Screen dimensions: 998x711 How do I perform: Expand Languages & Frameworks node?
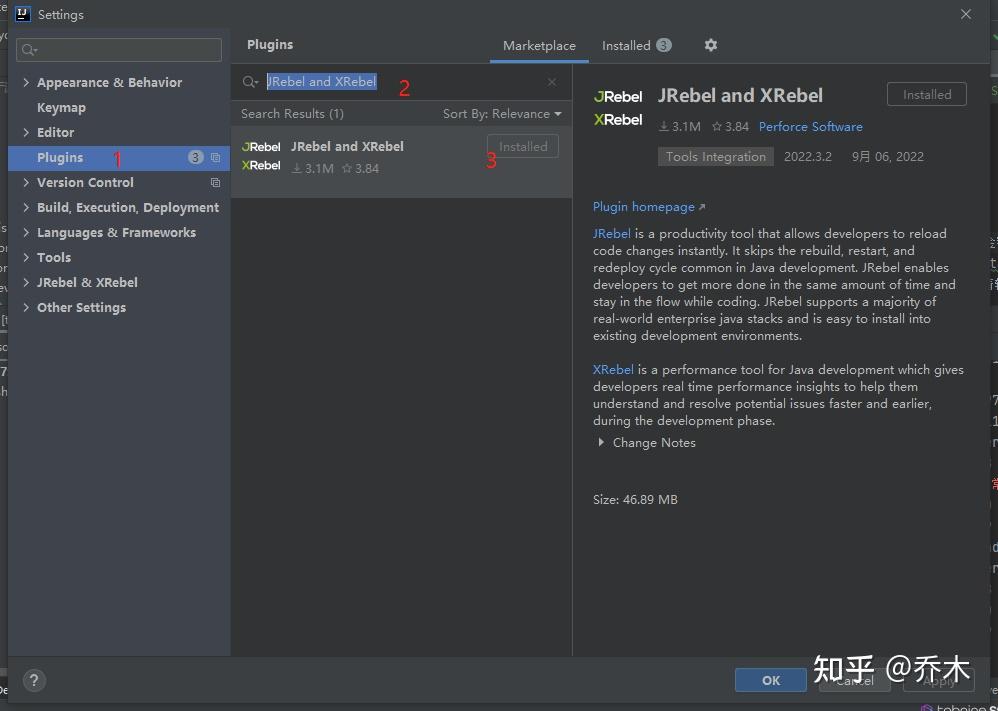click(x=26, y=232)
